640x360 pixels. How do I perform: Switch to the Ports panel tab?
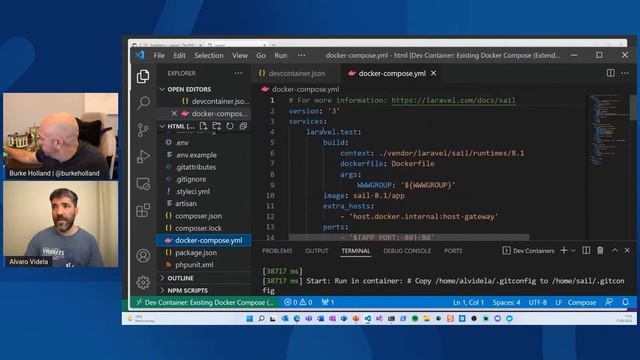tap(453, 251)
